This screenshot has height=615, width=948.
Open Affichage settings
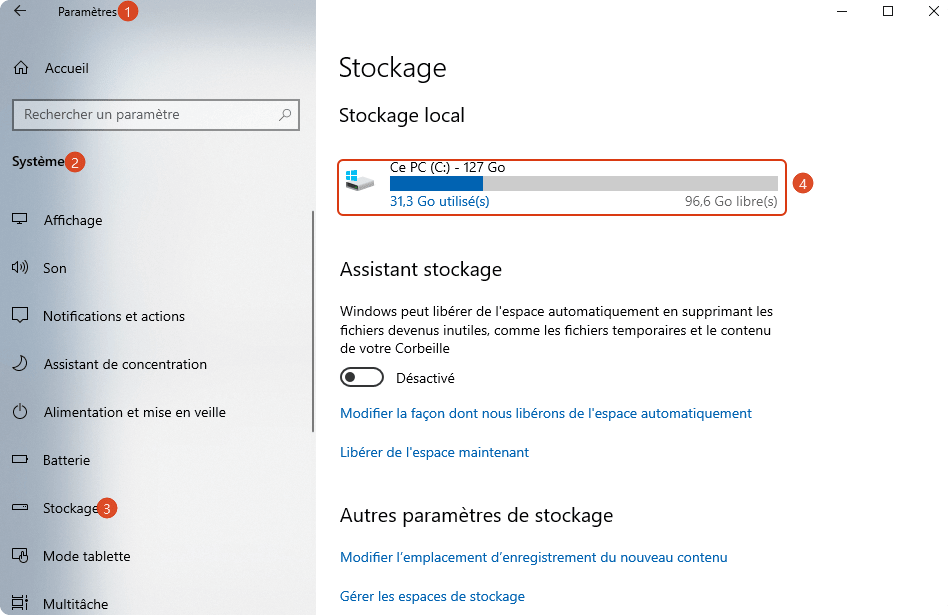coord(73,220)
